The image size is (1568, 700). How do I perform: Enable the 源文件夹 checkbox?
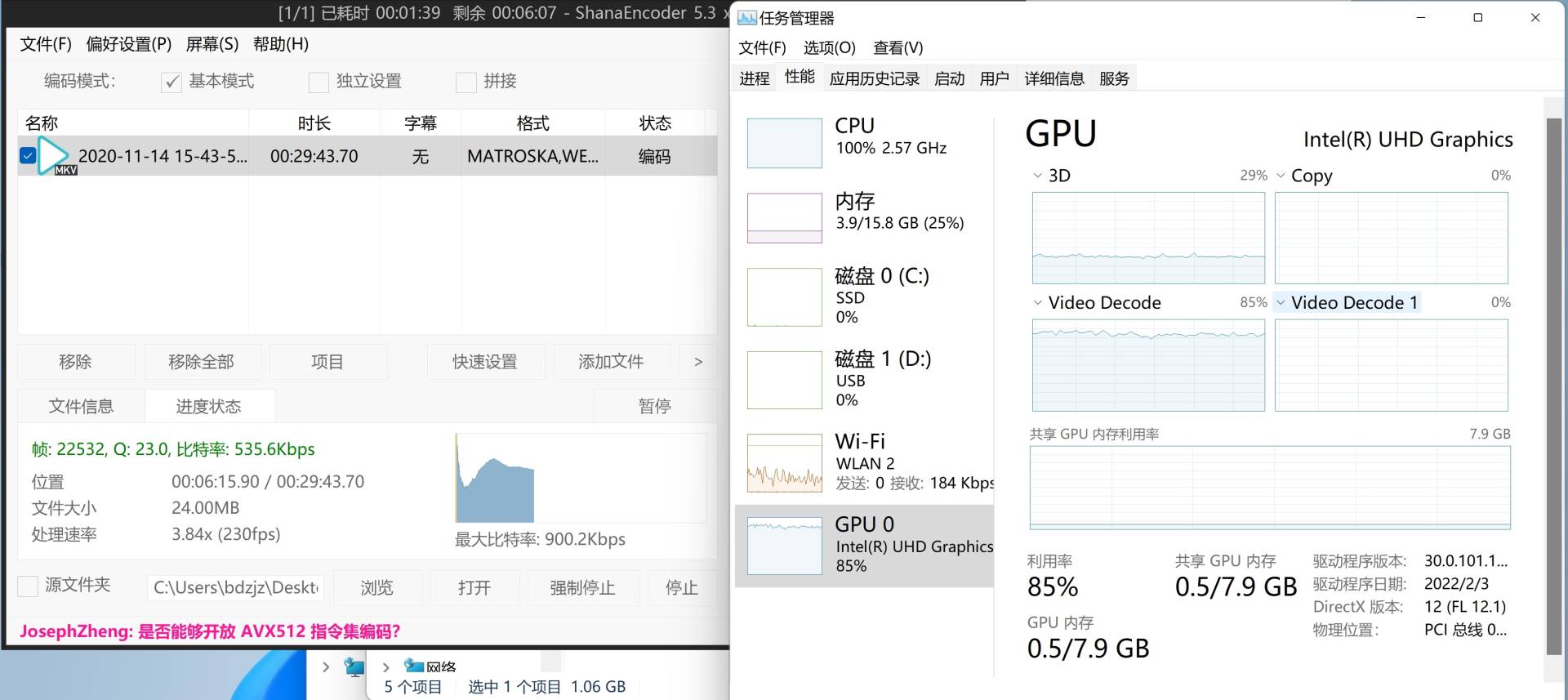pos(28,586)
